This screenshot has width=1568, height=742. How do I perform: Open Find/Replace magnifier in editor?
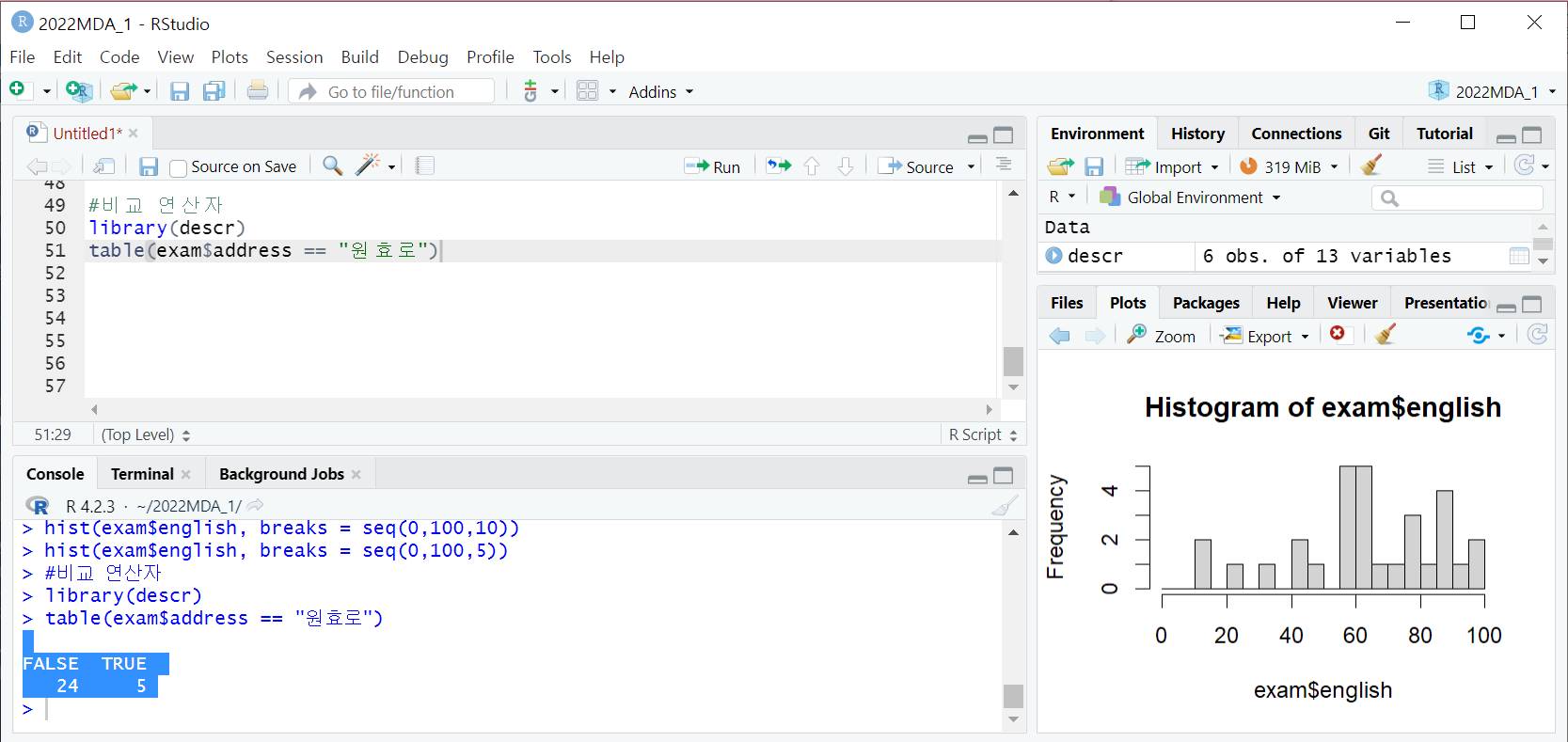332,166
